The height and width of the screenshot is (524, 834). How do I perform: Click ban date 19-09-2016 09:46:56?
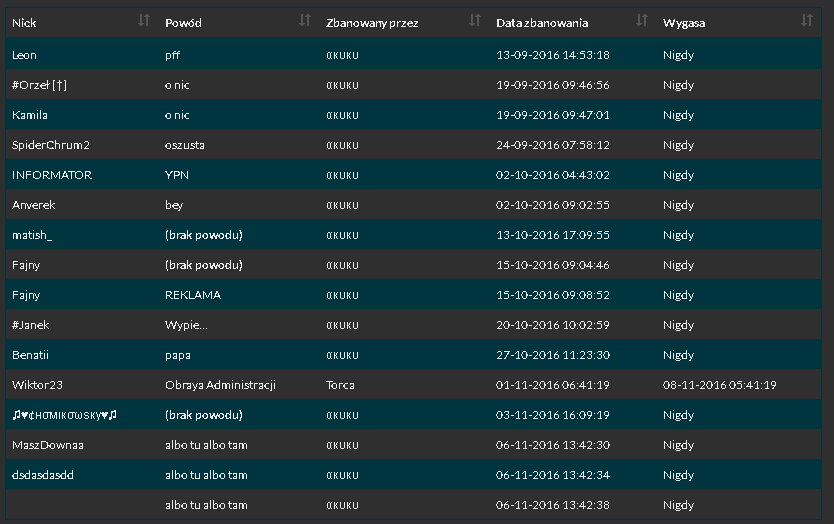coord(553,85)
